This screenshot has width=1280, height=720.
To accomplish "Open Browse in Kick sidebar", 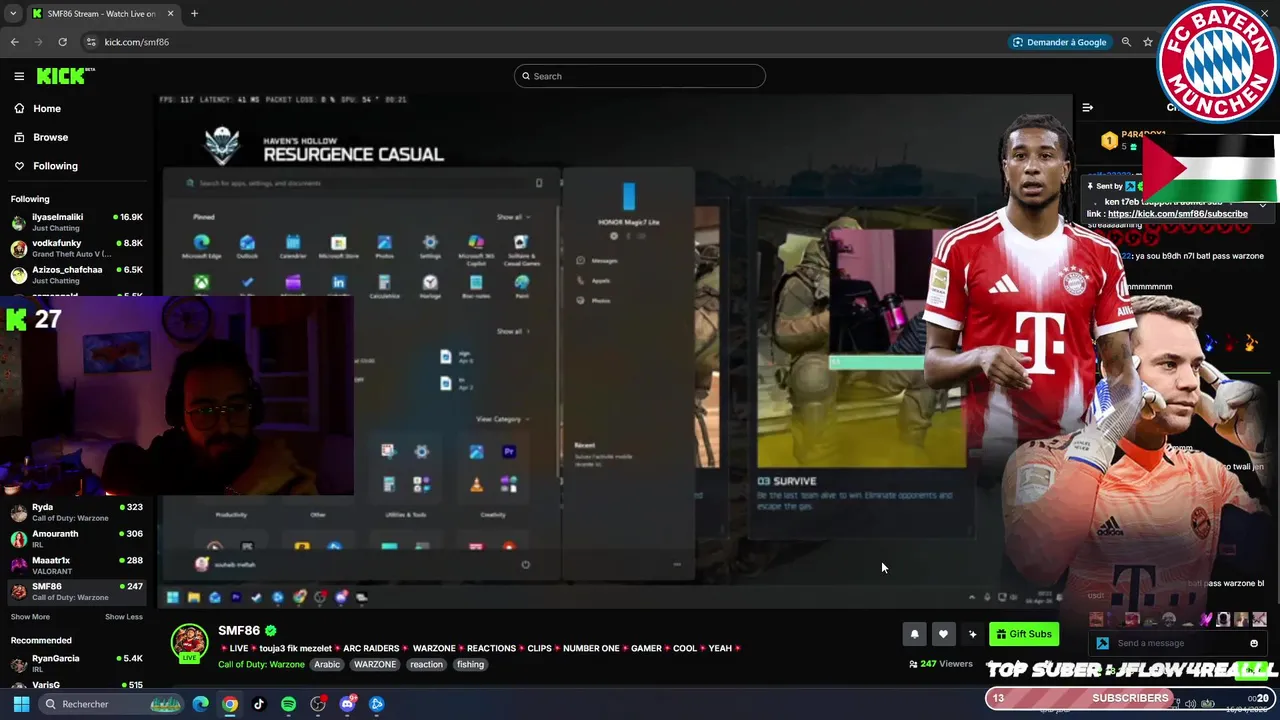I will [x=50, y=137].
